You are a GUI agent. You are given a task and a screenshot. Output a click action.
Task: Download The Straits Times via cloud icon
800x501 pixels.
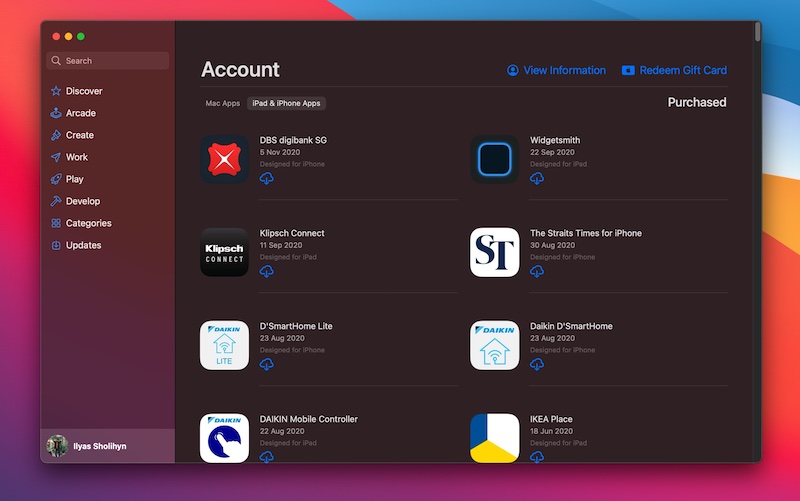[x=537, y=271]
